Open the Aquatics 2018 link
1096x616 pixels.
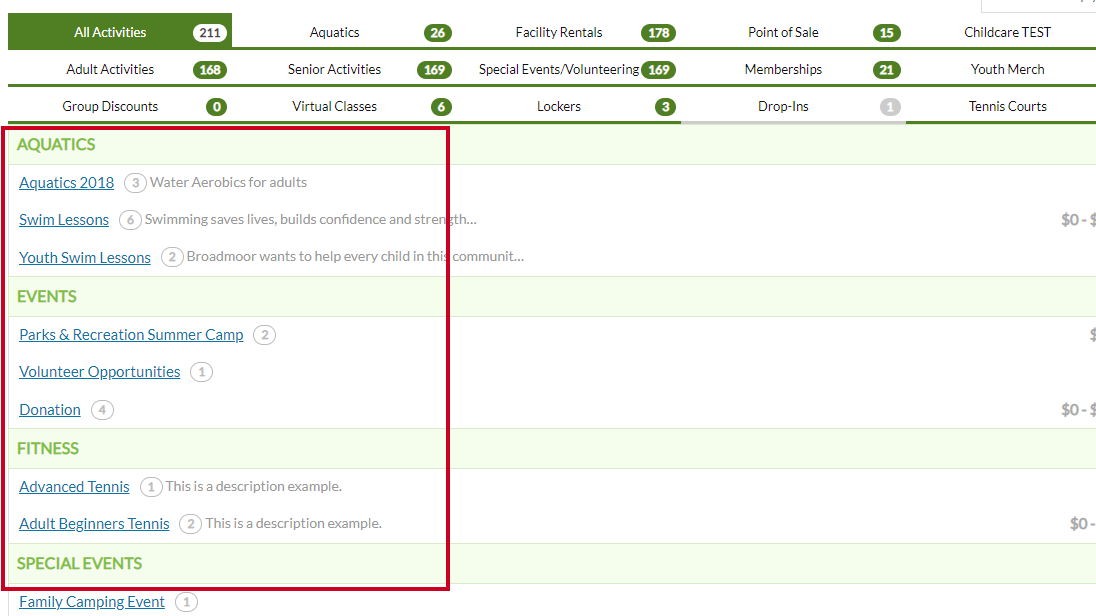pos(66,182)
